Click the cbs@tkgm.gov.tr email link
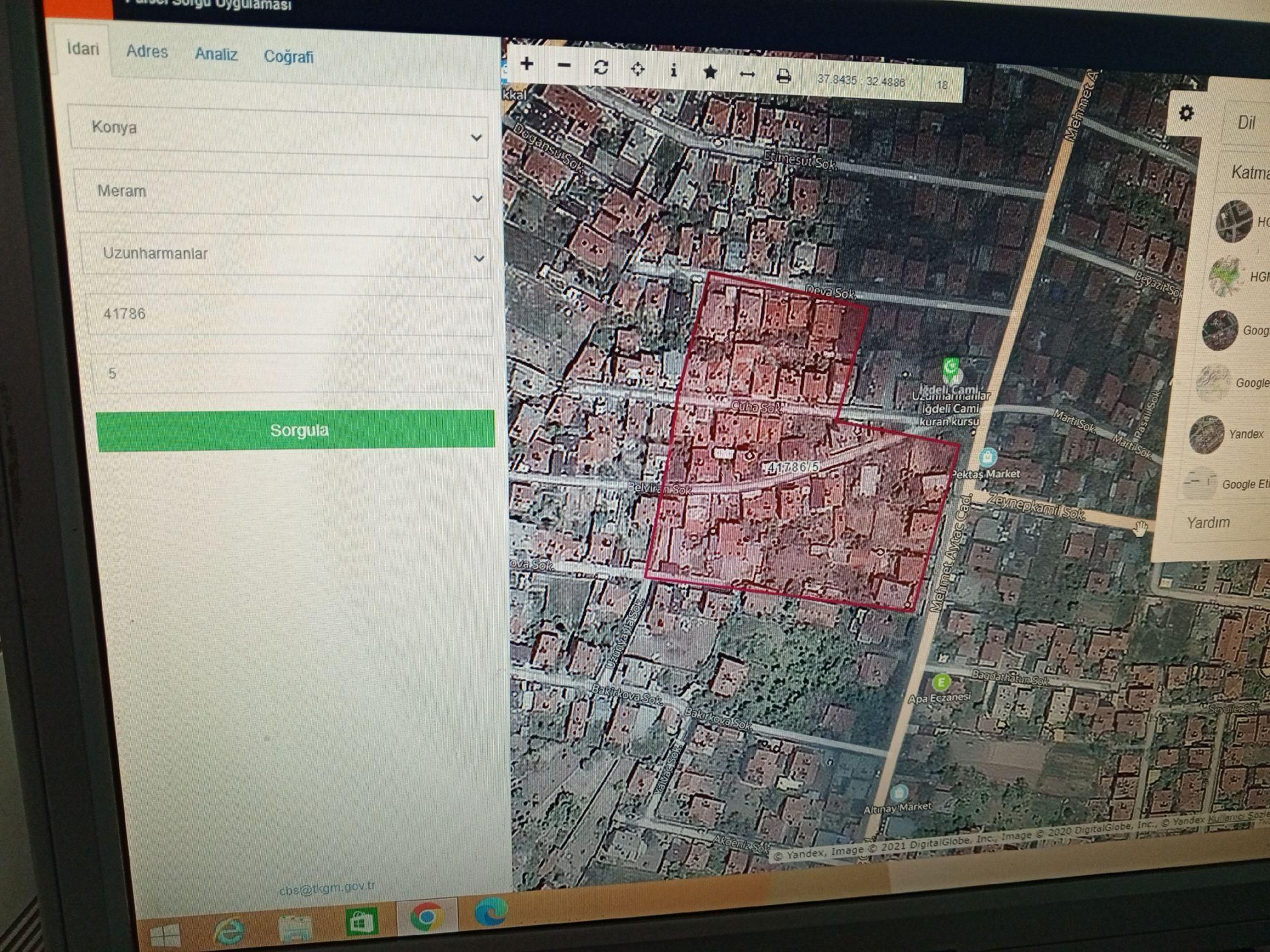This screenshot has height=952, width=1270. point(327,887)
